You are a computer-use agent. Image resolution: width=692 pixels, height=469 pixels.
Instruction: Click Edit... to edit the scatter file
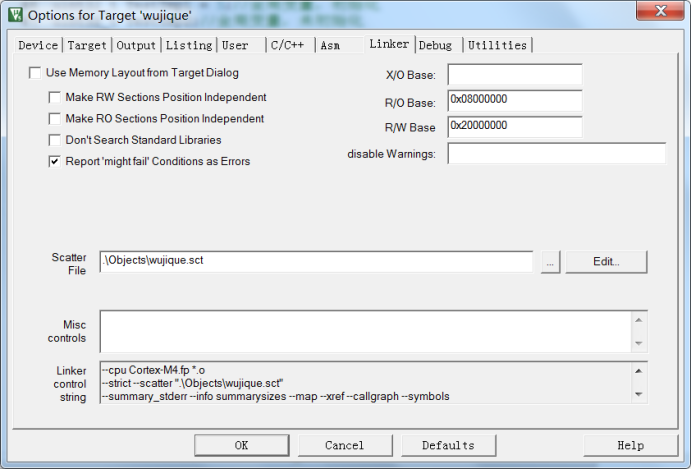(606, 262)
